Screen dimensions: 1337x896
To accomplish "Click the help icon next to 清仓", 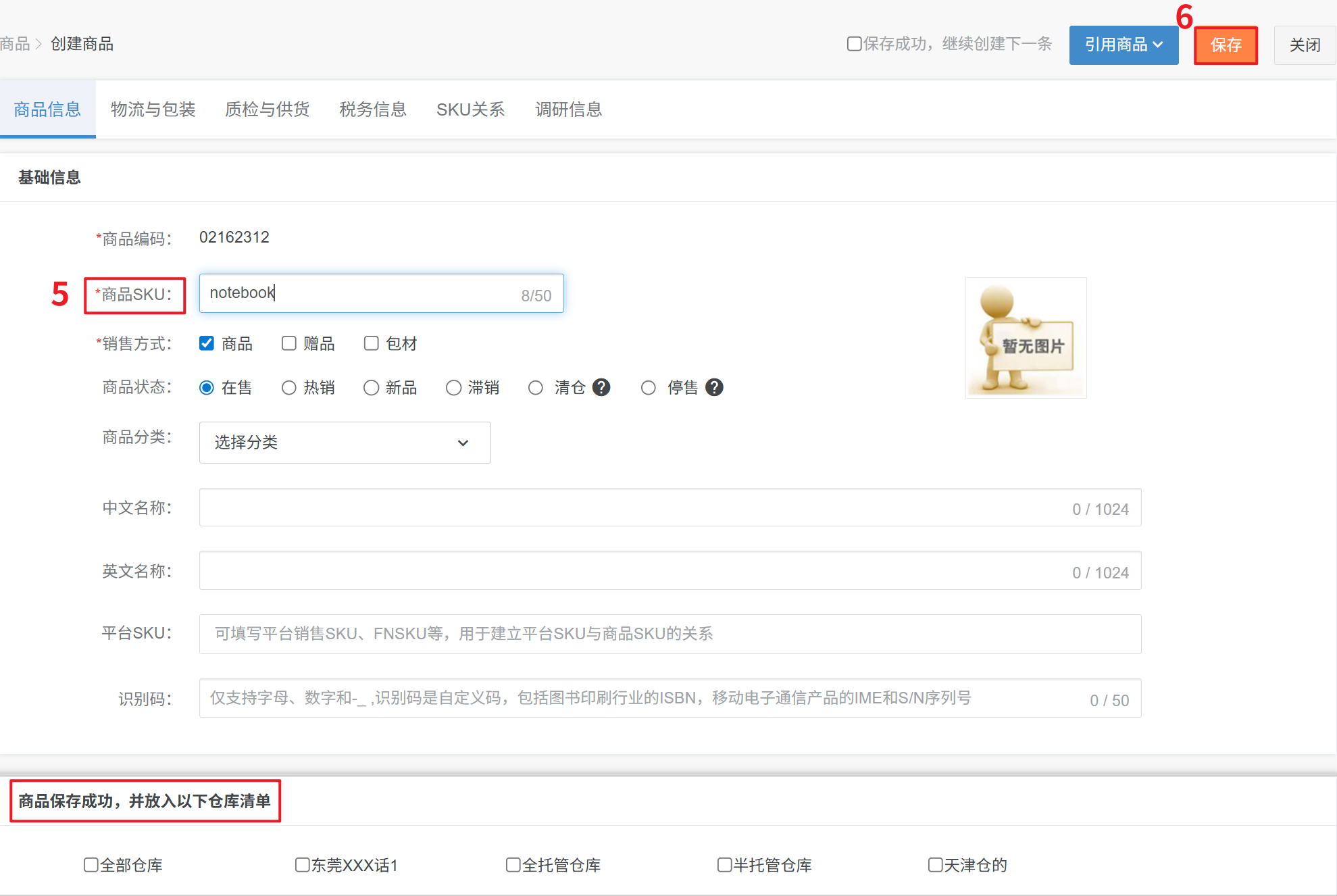I will (x=601, y=387).
